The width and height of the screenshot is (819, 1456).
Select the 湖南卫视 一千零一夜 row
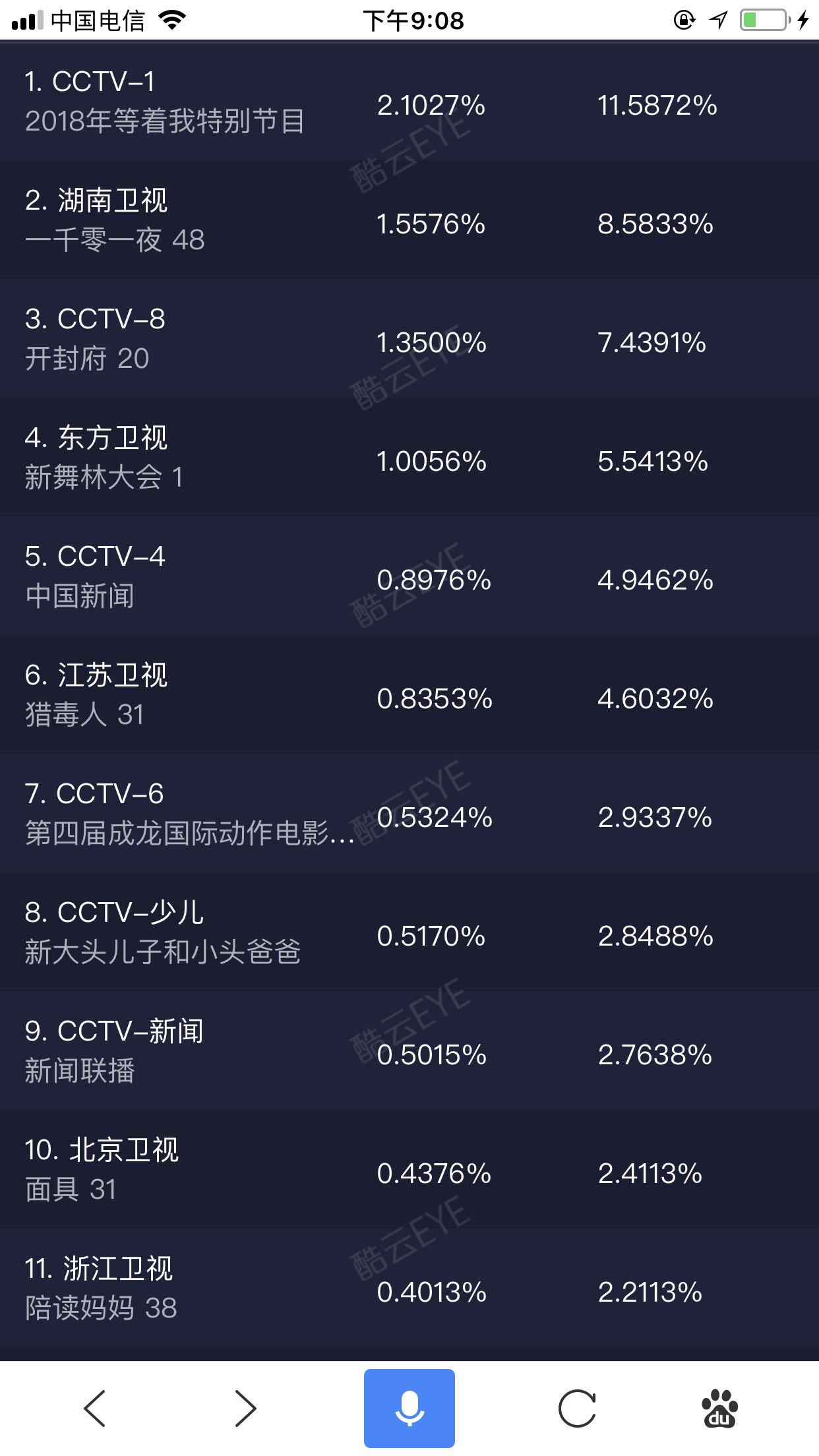click(409, 219)
